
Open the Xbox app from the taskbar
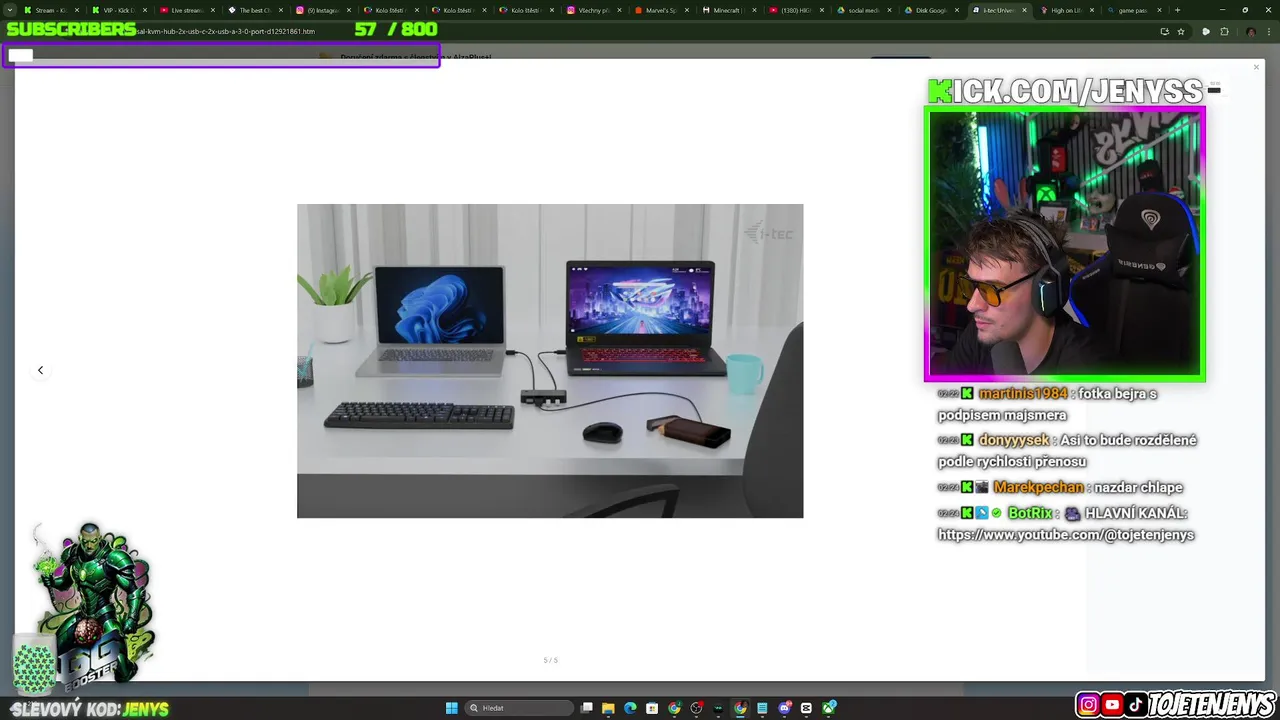(829, 708)
